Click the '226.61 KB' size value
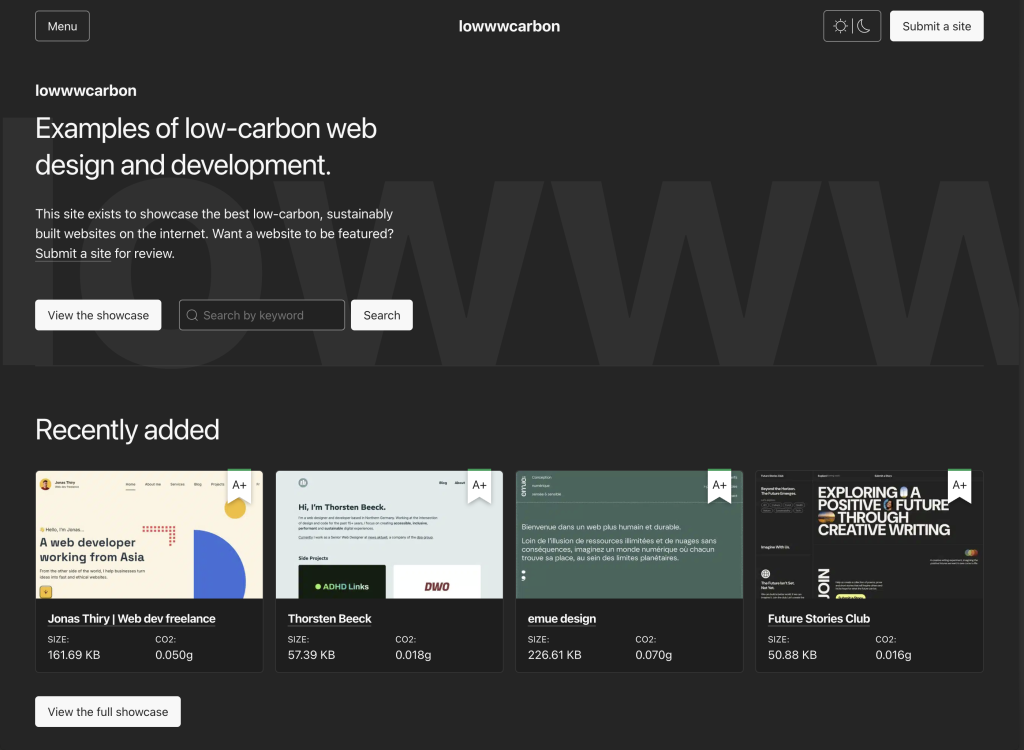 pyautogui.click(x=554, y=655)
